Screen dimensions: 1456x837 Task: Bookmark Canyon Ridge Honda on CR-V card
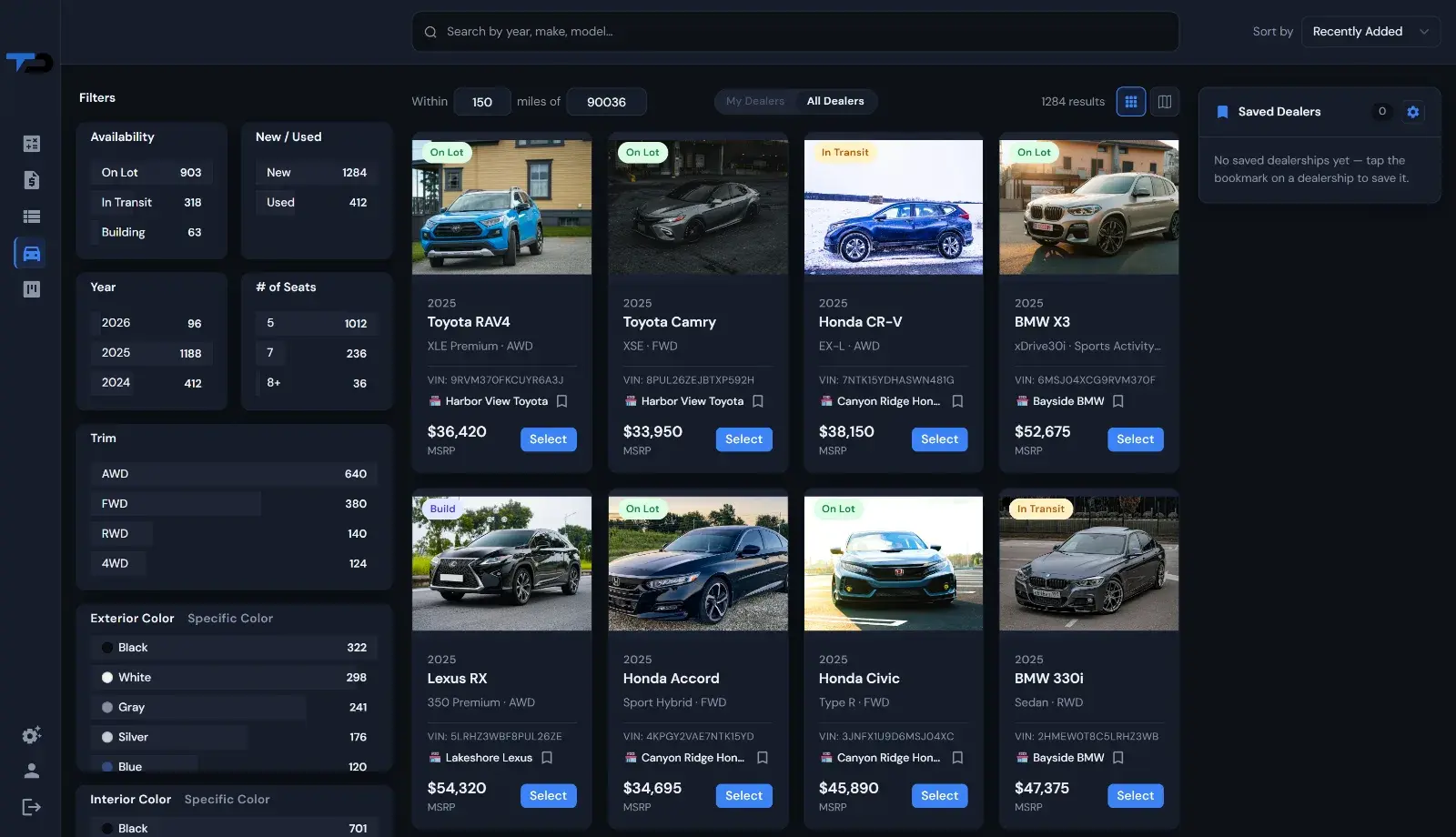957,401
